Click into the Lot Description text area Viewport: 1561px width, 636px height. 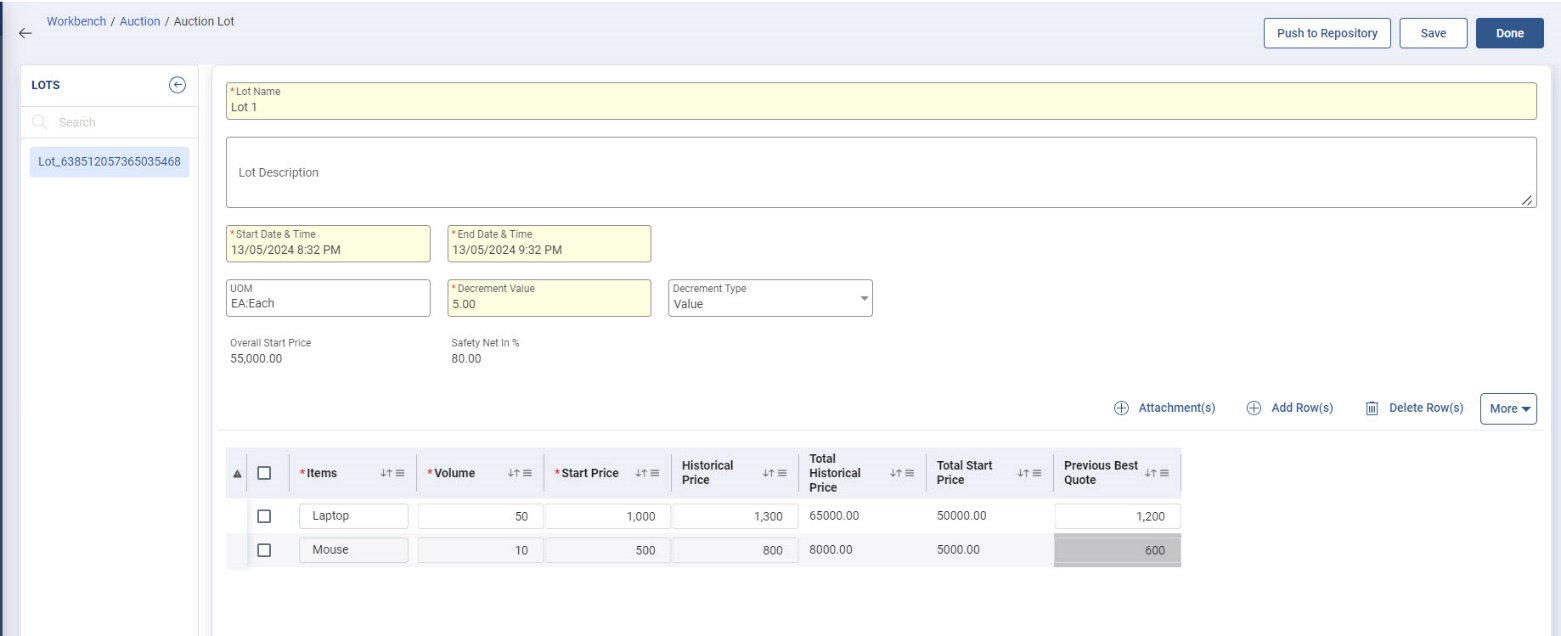click(x=880, y=173)
